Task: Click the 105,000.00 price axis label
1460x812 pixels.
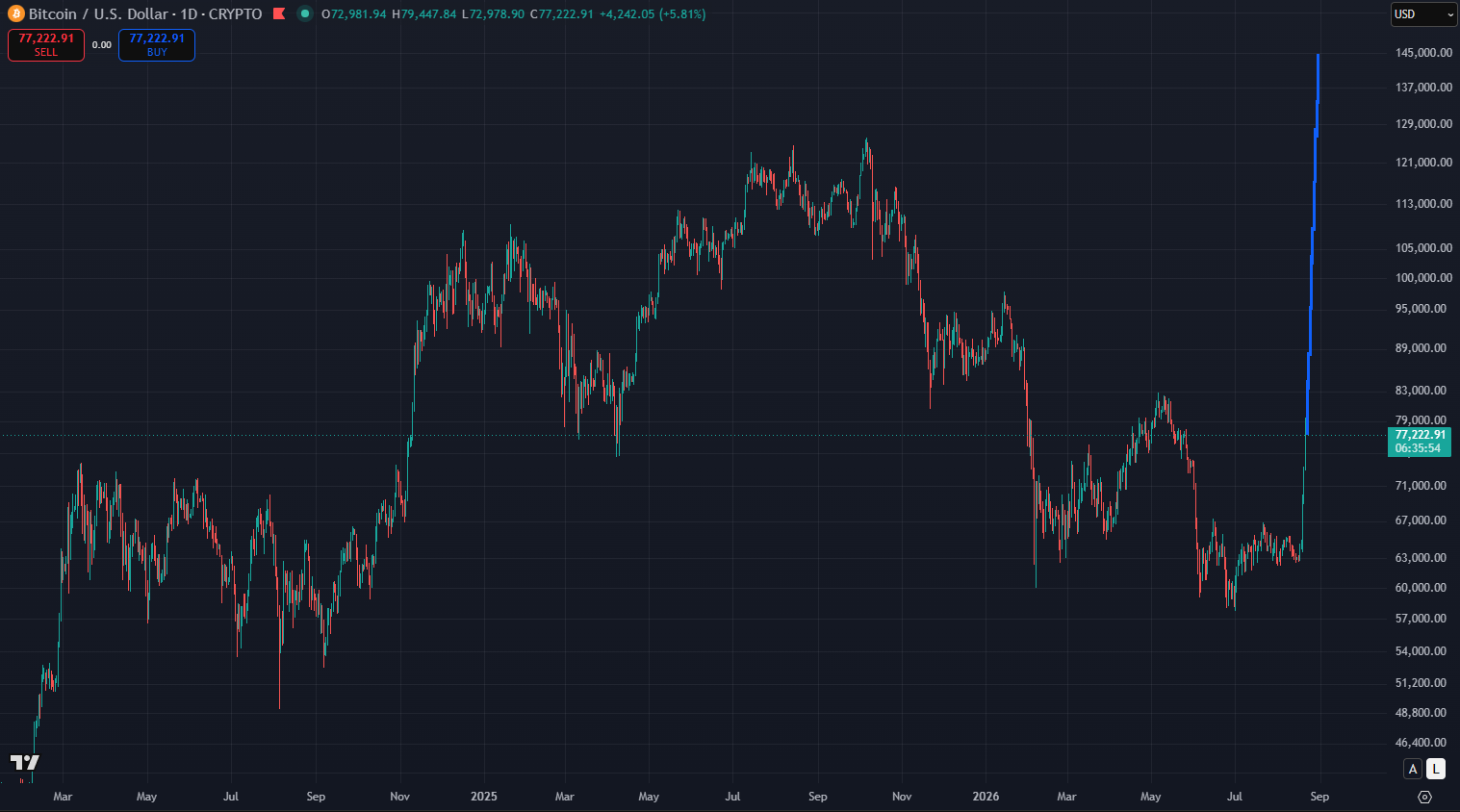Action: point(1423,248)
